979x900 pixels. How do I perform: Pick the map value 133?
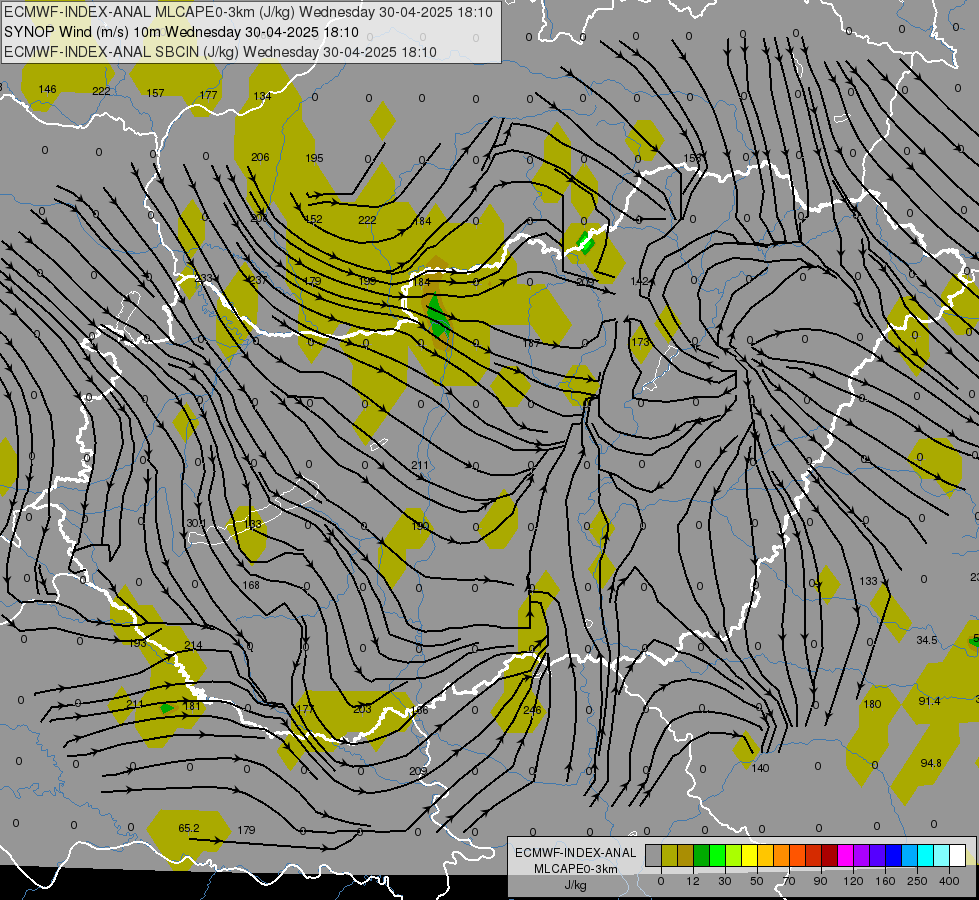tap(868, 581)
